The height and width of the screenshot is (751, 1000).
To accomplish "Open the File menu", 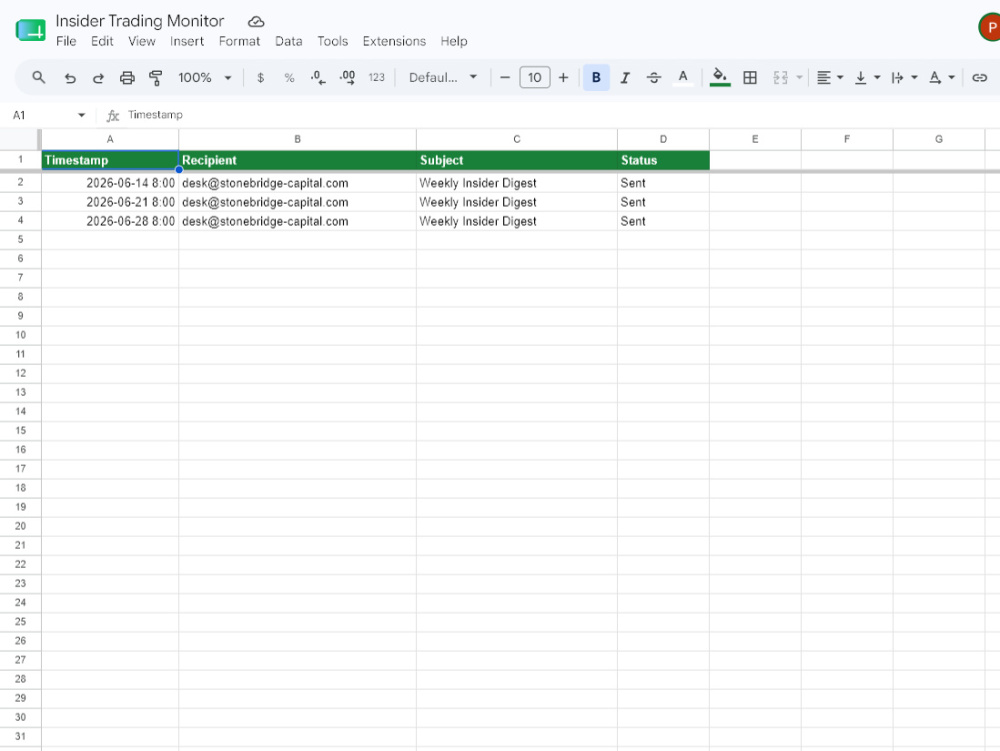I will coord(66,41).
